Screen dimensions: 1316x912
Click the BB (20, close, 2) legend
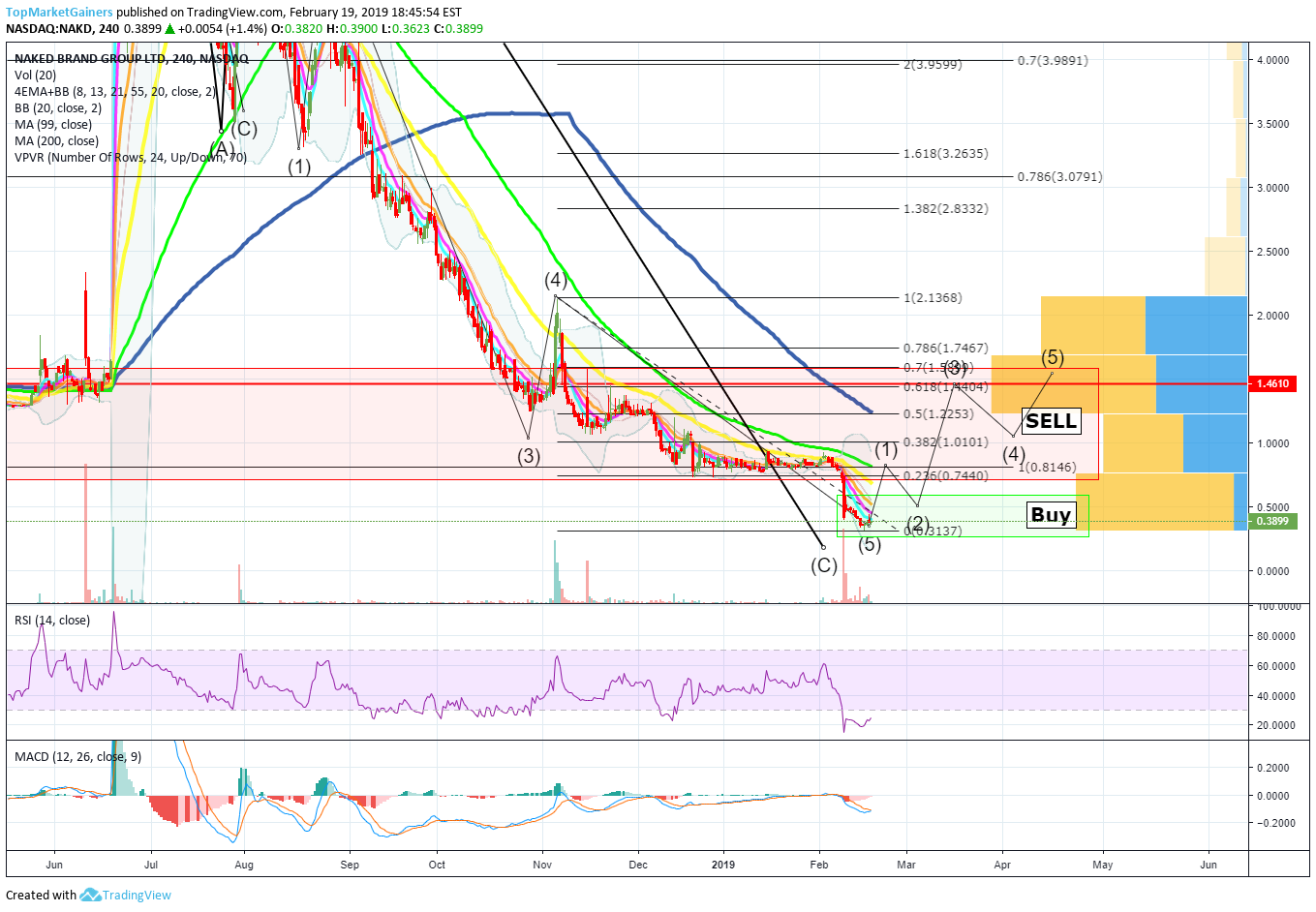click(58, 108)
